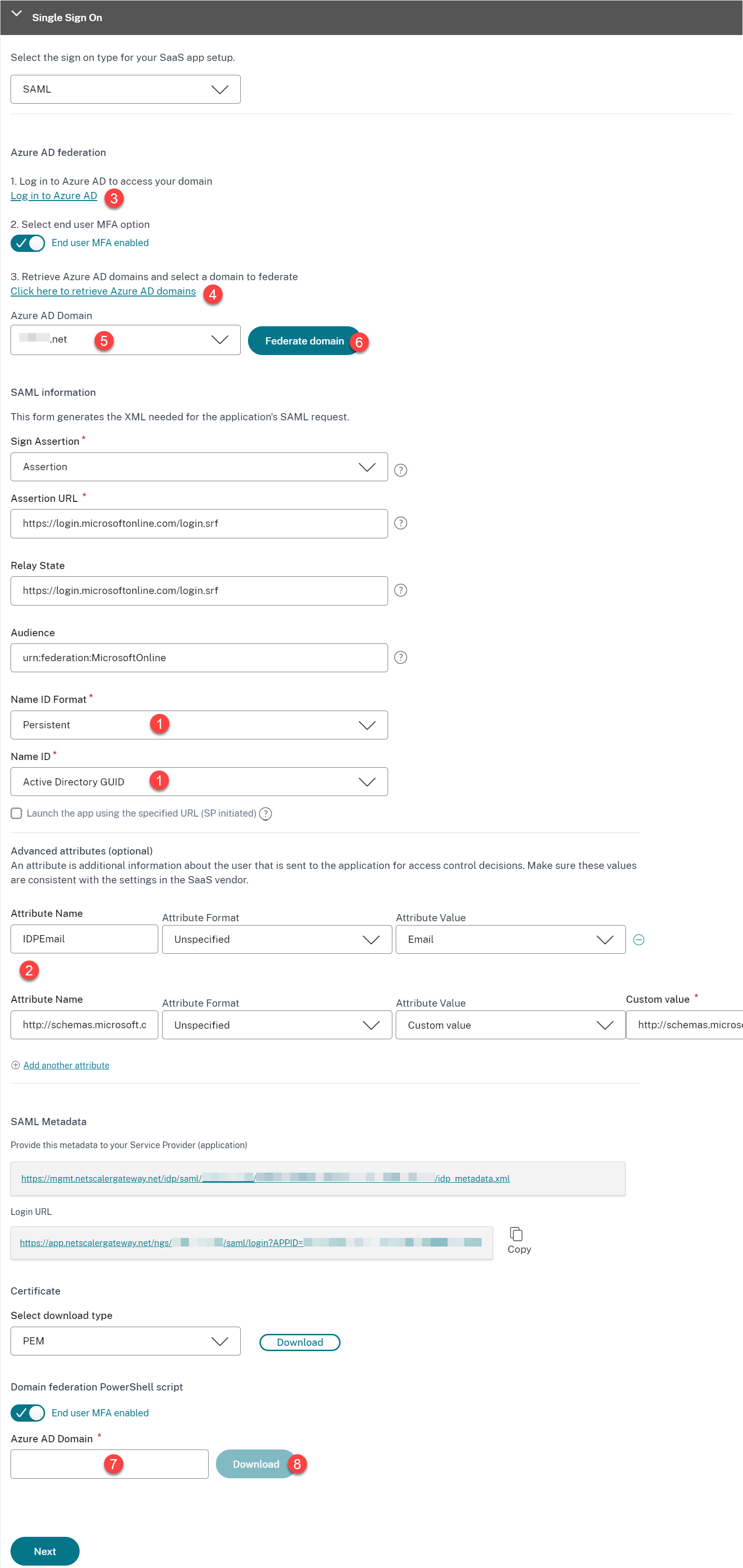The image size is (743, 1568).
Task: Click the Federate domain button
Action: [x=304, y=341]
